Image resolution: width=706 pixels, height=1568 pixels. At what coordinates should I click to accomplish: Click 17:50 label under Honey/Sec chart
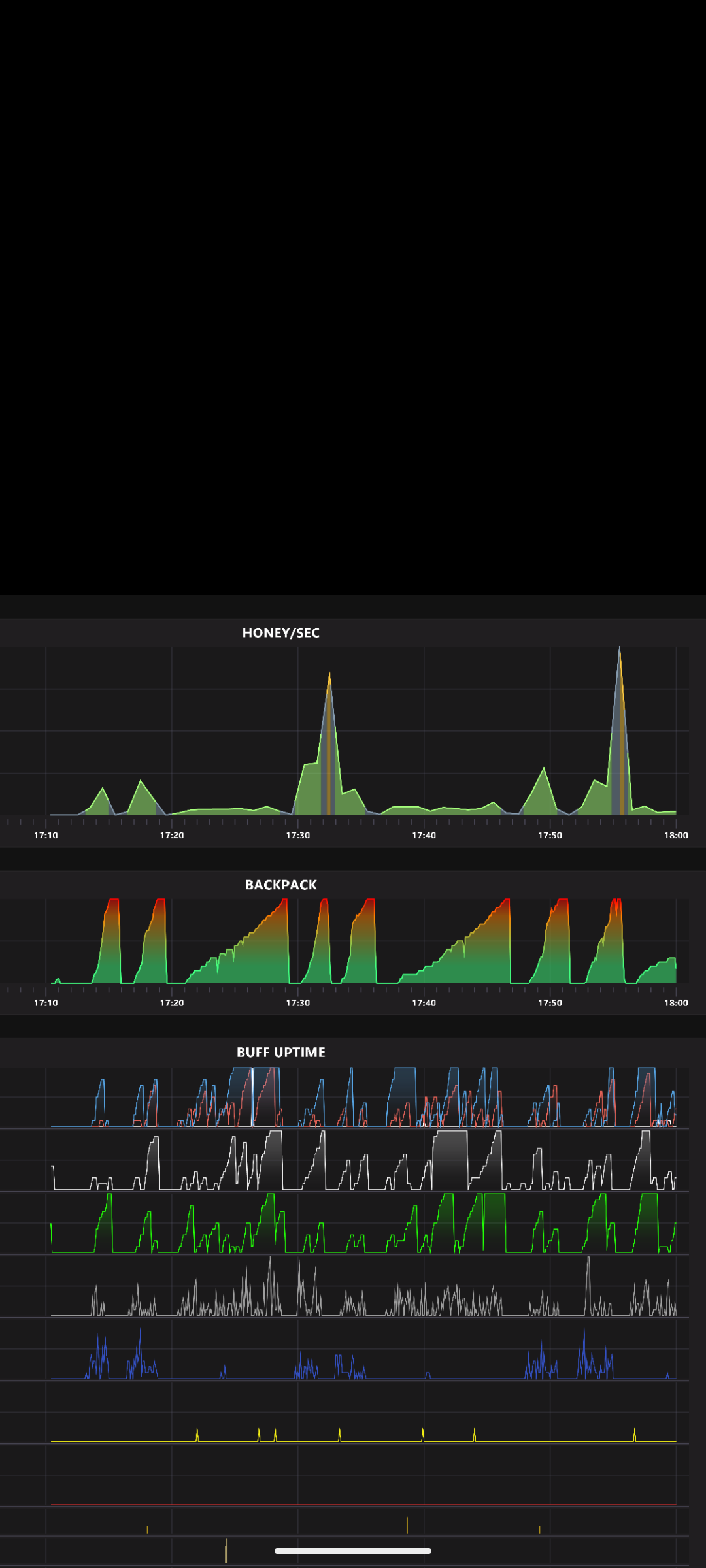(x=550, y=835)
